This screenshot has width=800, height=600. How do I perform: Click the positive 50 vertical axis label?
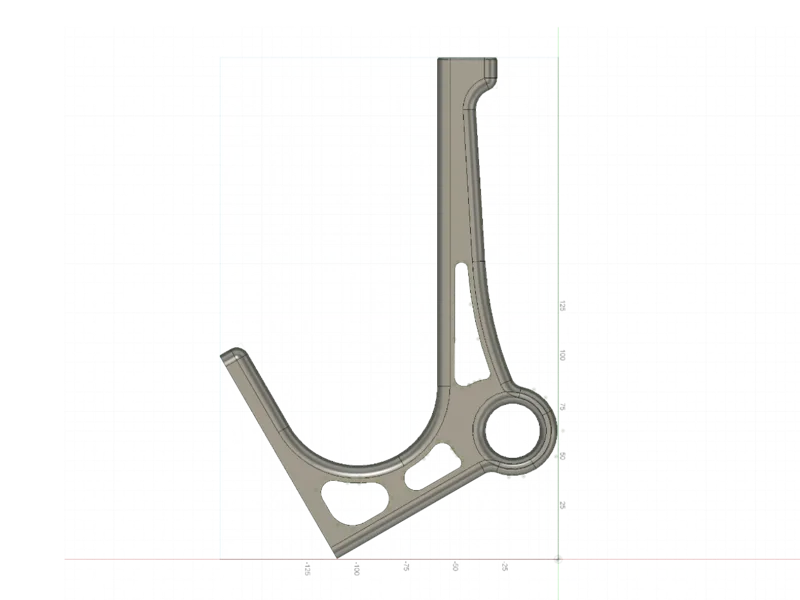click(562, 456)
